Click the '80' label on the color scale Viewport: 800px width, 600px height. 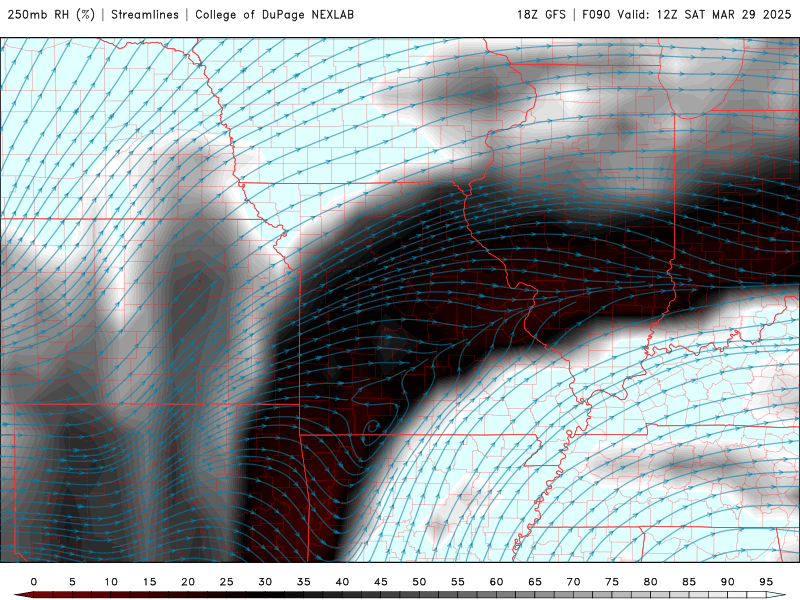pyautogui.click(x=651, y=582)
